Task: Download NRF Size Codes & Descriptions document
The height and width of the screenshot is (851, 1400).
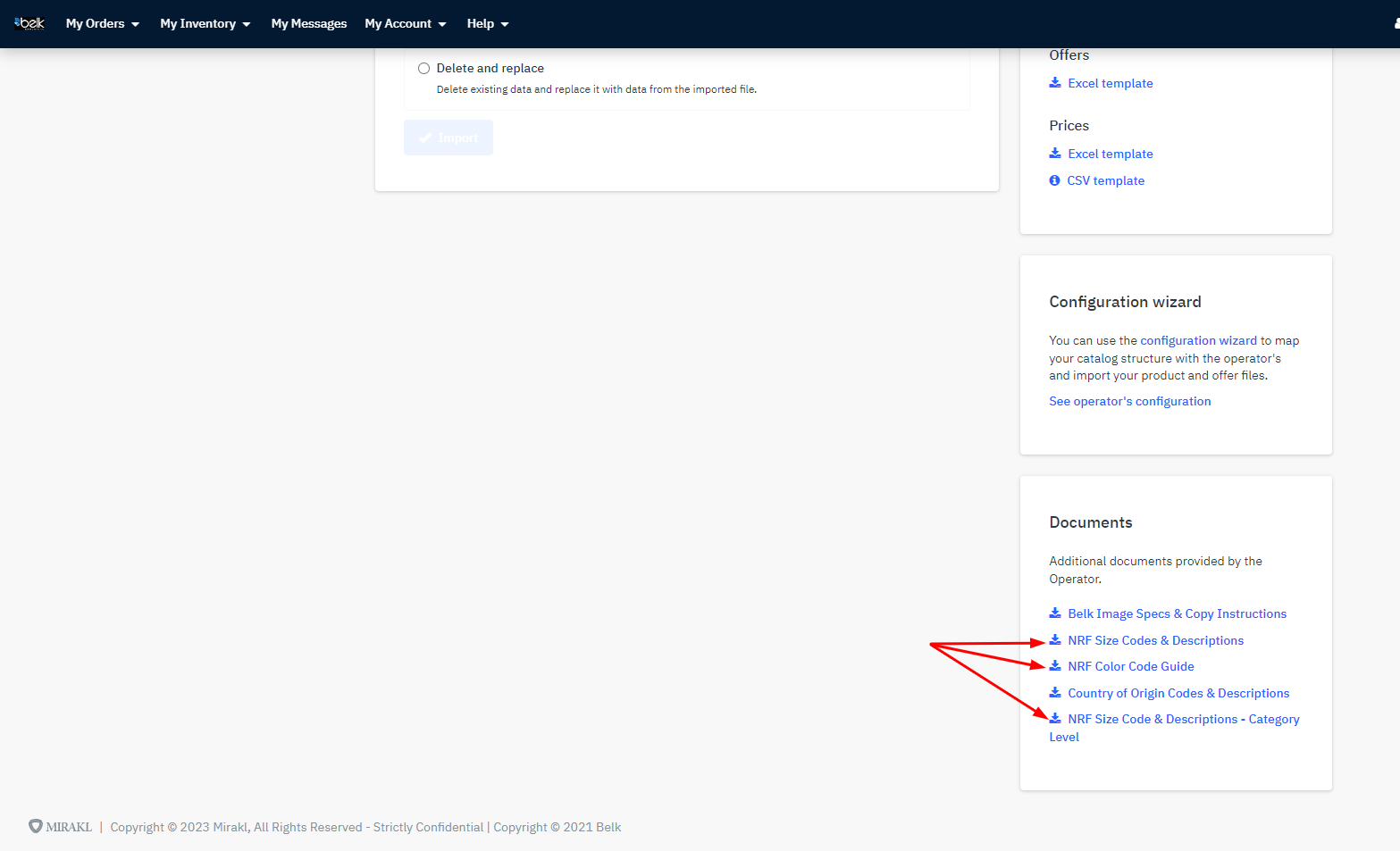Action: (x=1156, y=640)
